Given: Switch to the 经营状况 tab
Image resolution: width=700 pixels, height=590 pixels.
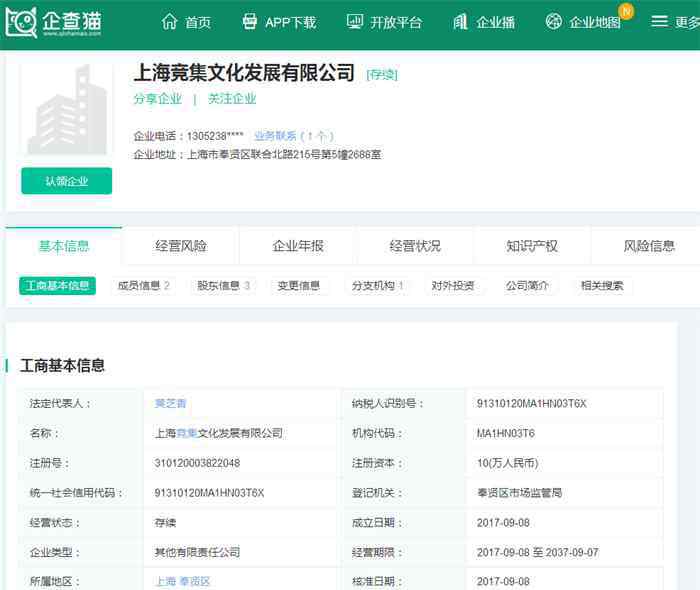Looking at the screenshot, I should (x=415, y=246).
